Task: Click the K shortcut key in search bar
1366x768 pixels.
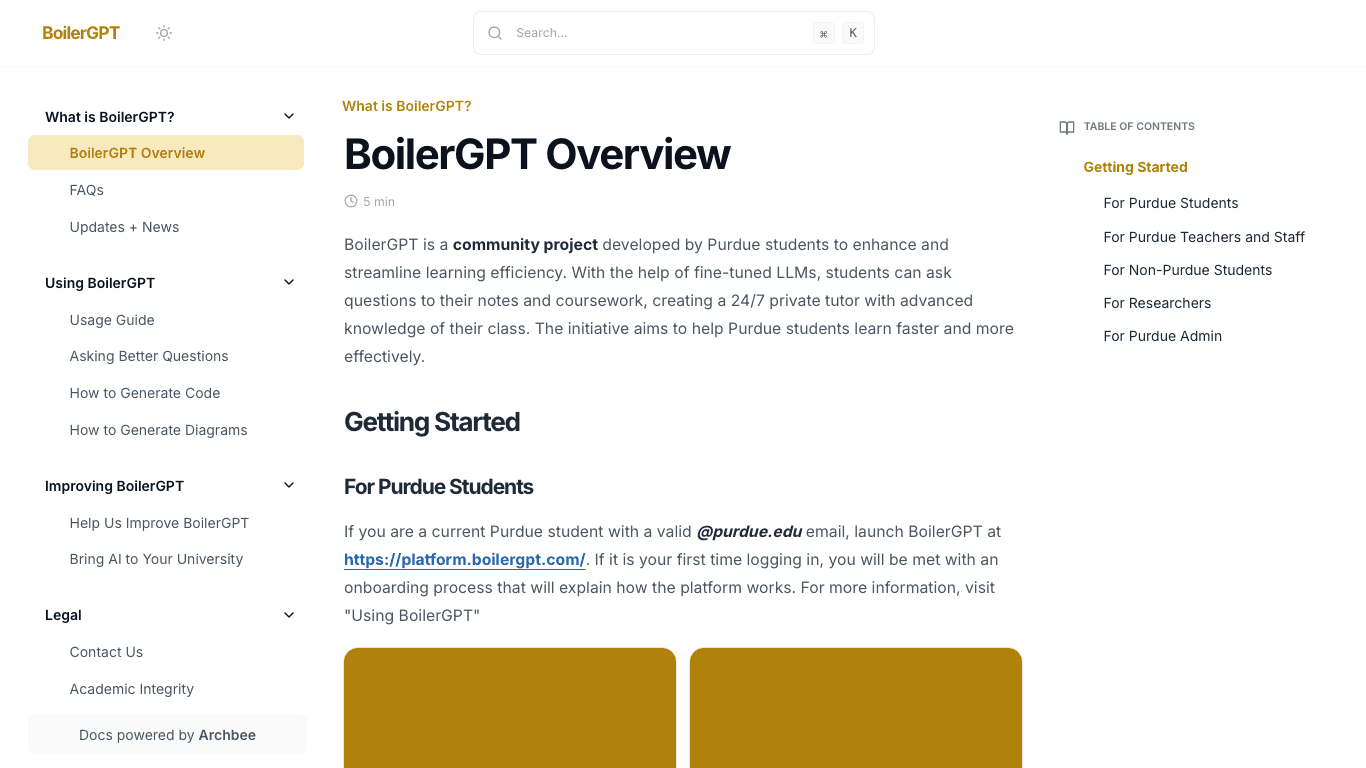Action: point(852,32)
